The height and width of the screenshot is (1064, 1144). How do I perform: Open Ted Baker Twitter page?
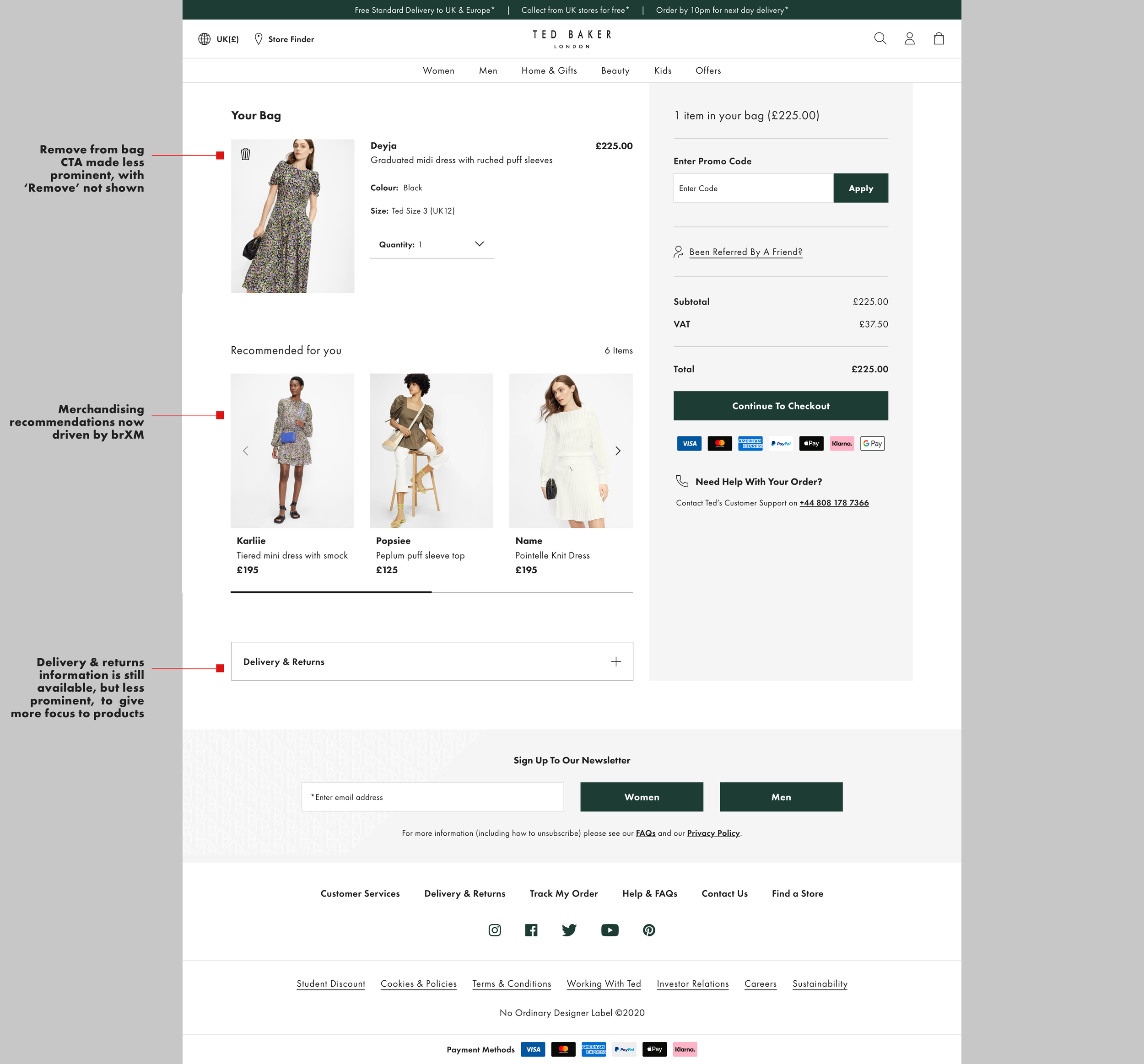click(x=569, y=930)
